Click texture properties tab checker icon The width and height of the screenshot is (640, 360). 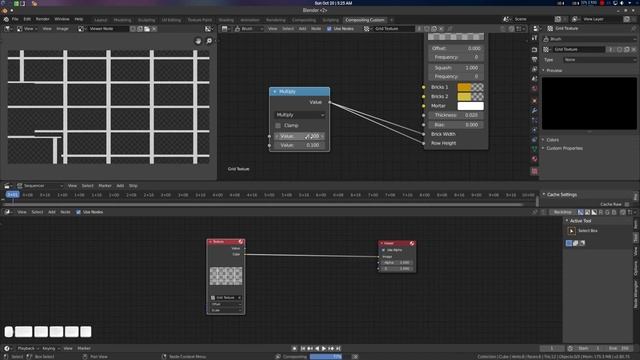click(x=534, y=171)
